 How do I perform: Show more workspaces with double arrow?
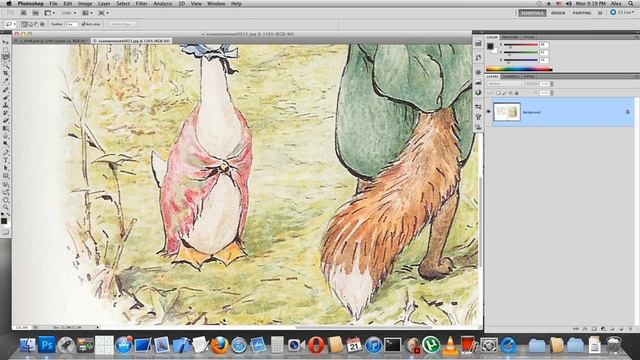pyautogui.click(x=600, y=13)
